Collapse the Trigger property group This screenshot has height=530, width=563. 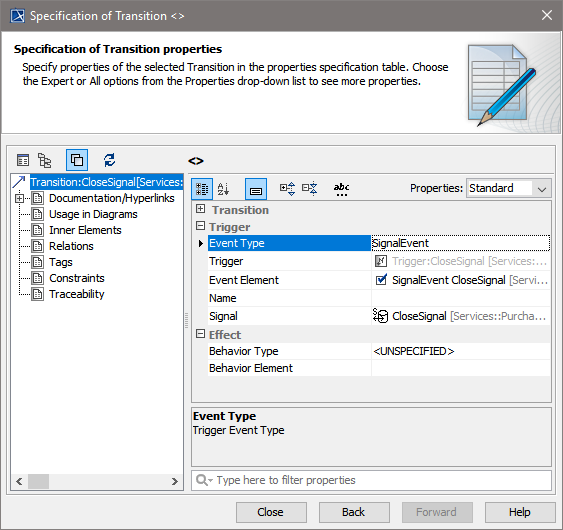(x=200, y=226)
